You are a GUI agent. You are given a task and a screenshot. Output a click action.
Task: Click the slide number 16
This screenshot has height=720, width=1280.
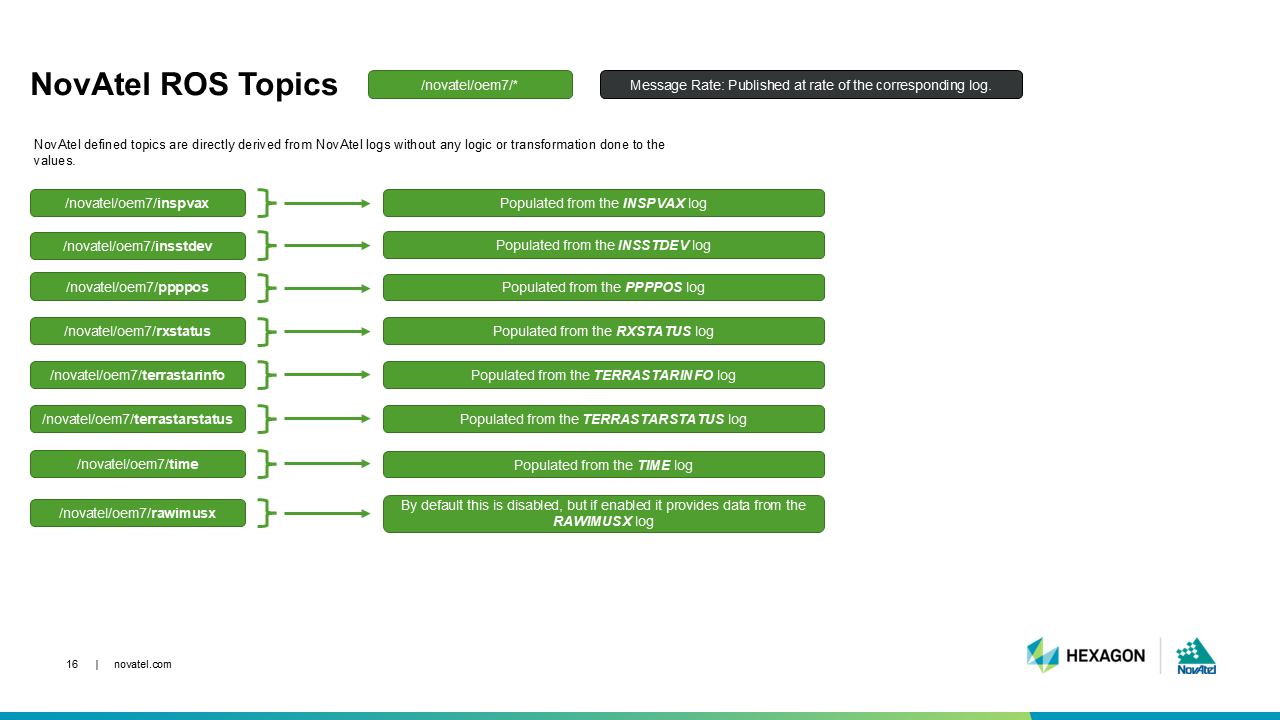[x=72, y=664]
